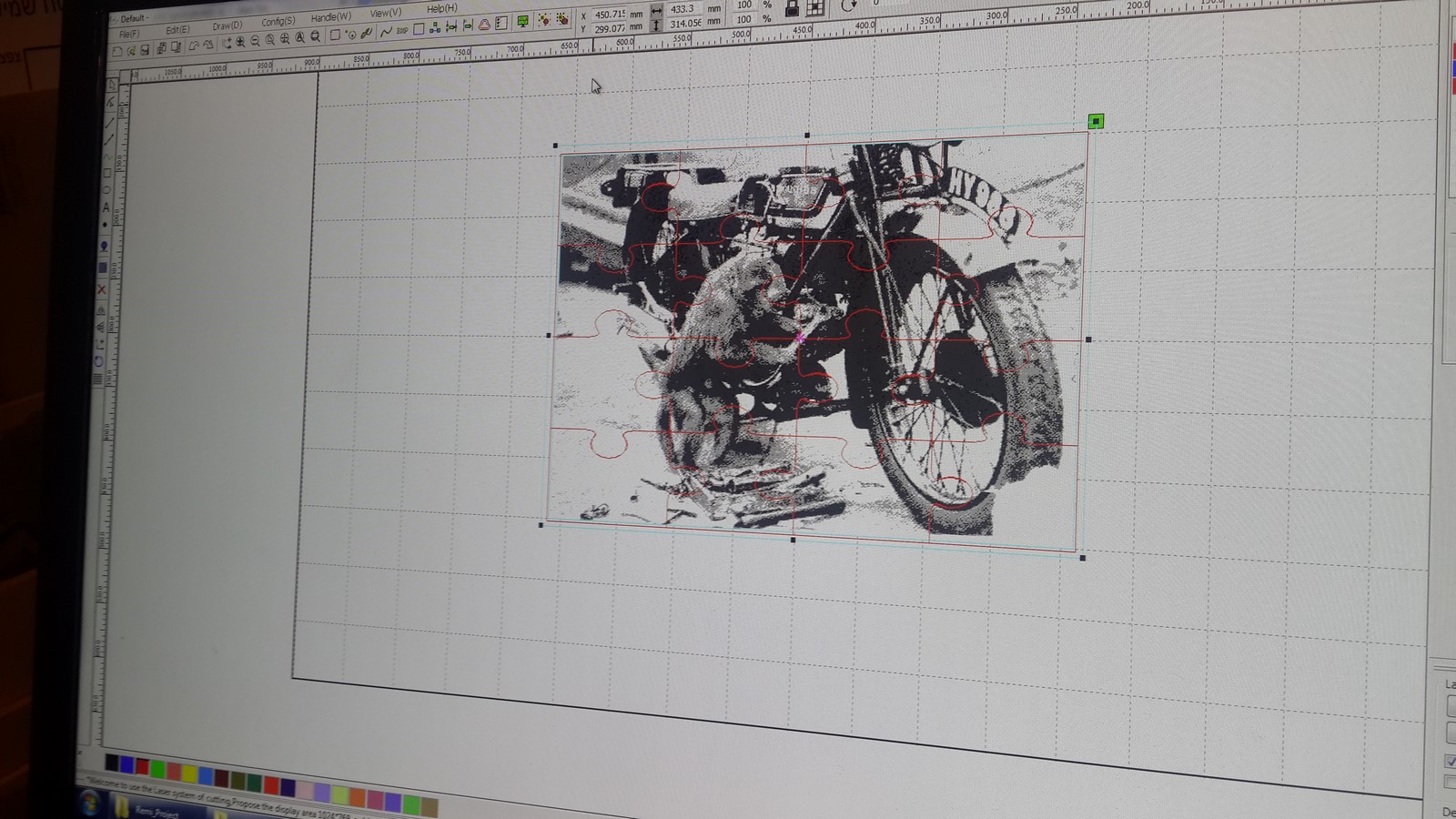Enable the checkbox in the right panel
Viewport: 1456px width, 819px height.
[x=1451, y=762]
